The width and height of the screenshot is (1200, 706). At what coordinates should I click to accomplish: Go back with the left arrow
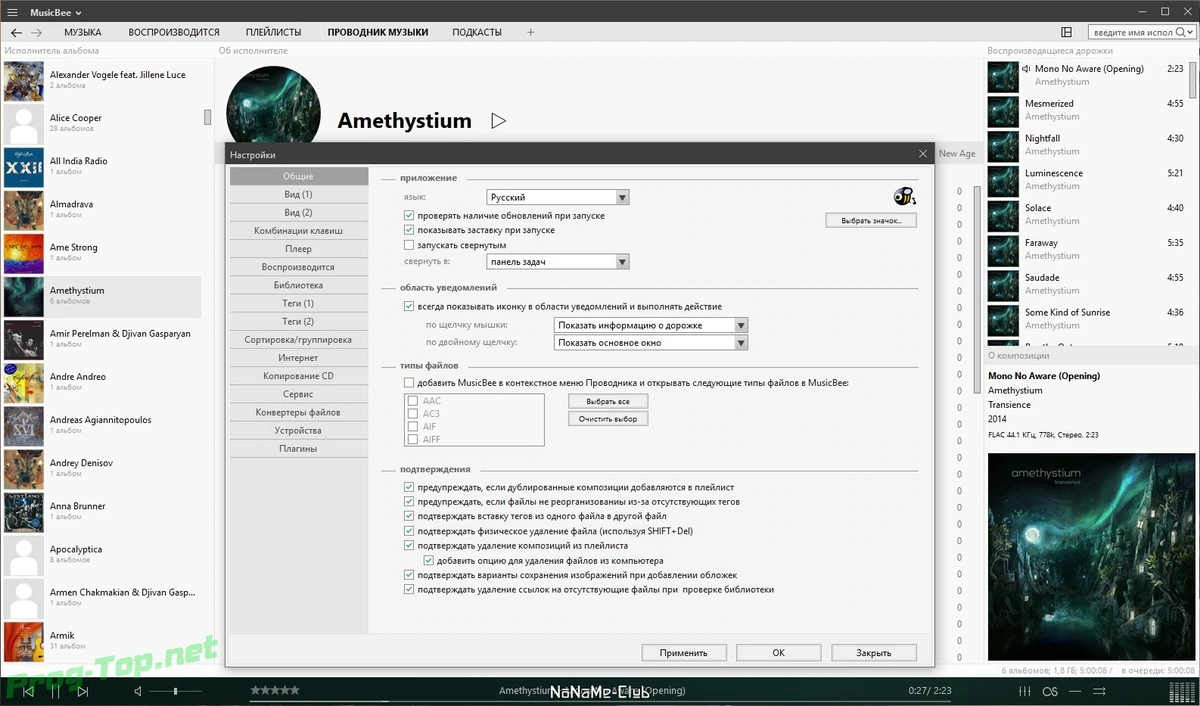point(16,32)
